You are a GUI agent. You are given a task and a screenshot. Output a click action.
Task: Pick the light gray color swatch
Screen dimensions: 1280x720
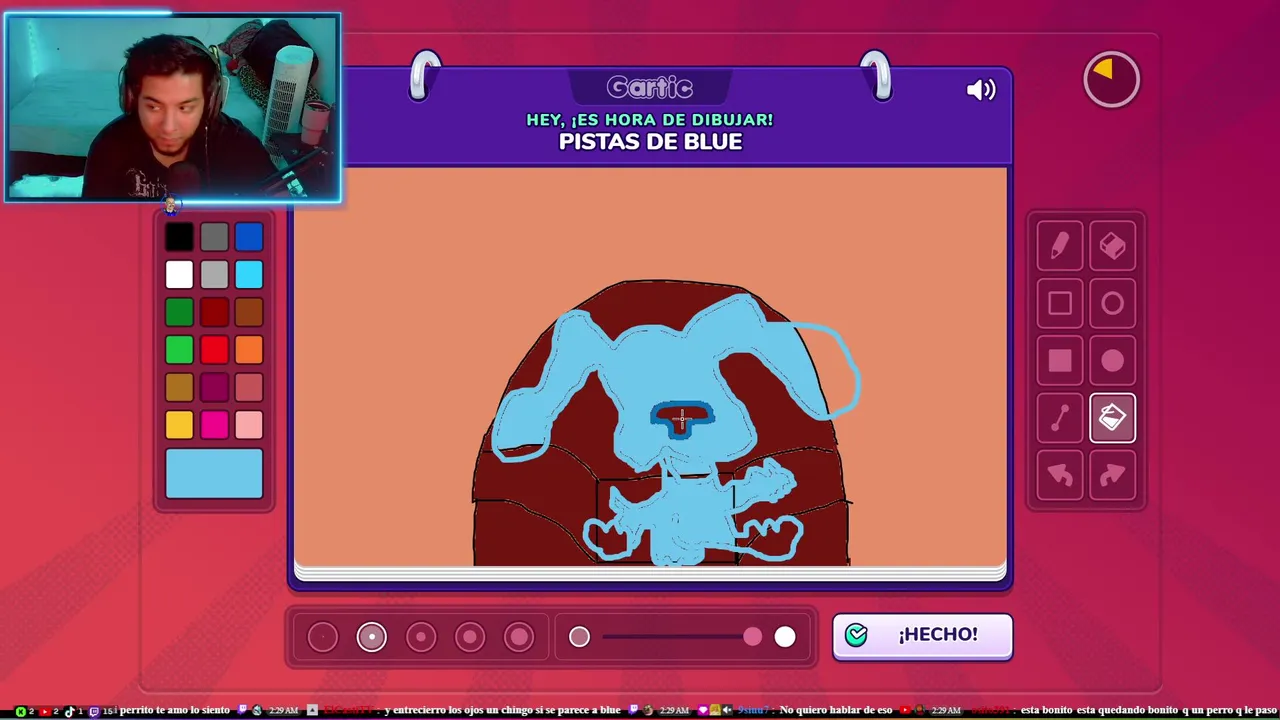click(x=214, y=274)
